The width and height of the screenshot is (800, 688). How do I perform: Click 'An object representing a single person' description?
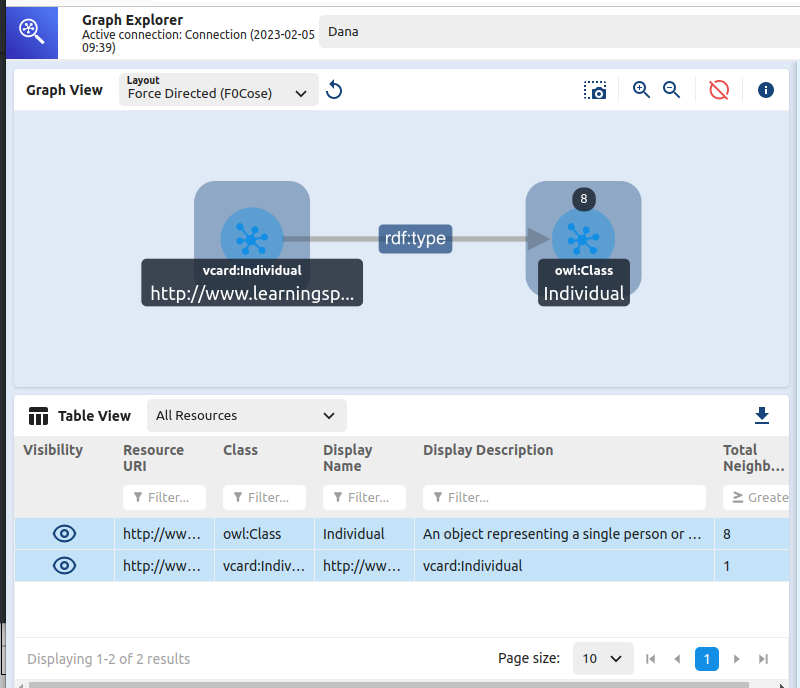point(562,534)
